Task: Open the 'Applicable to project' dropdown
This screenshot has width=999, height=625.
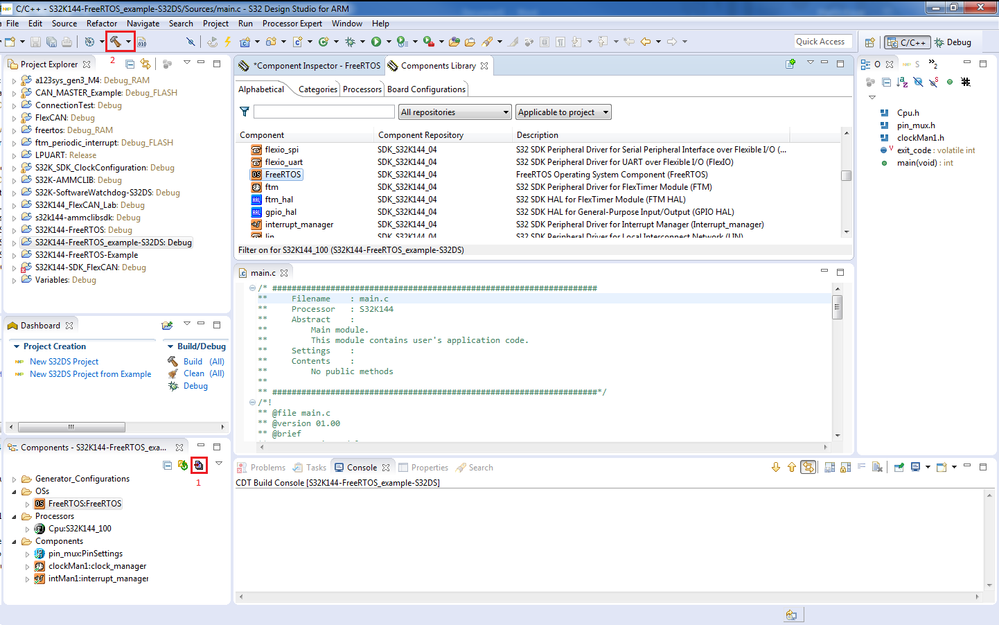Action: coord(563,112)
